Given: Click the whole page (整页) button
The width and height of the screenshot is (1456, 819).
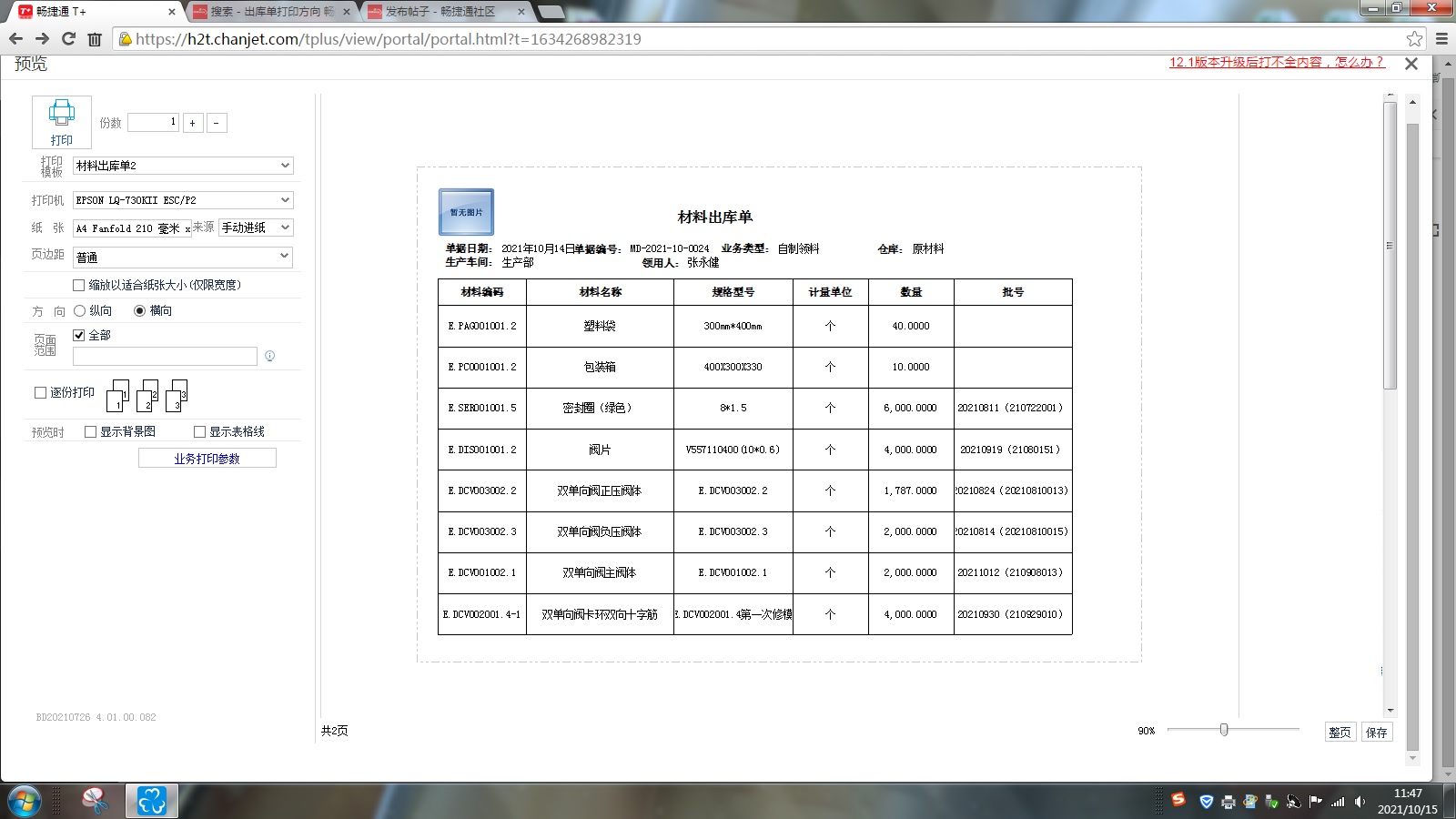Looking at the screenshot, I should [x=1340, y=732].
